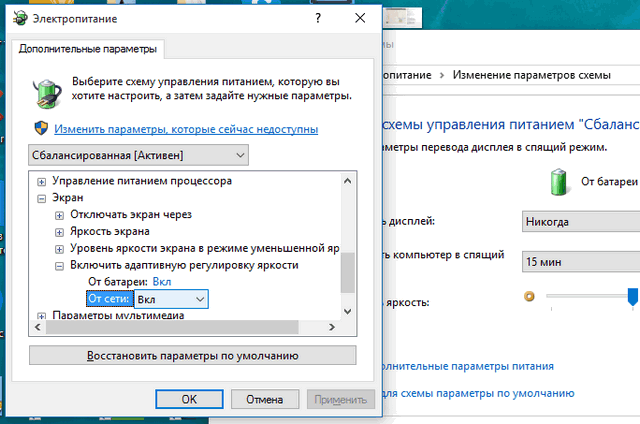Image resolution: width=640 pixels, height=424 pixels.
Task: Click Включить адаптивную регулировку яркости text
Action: [184, 265]
